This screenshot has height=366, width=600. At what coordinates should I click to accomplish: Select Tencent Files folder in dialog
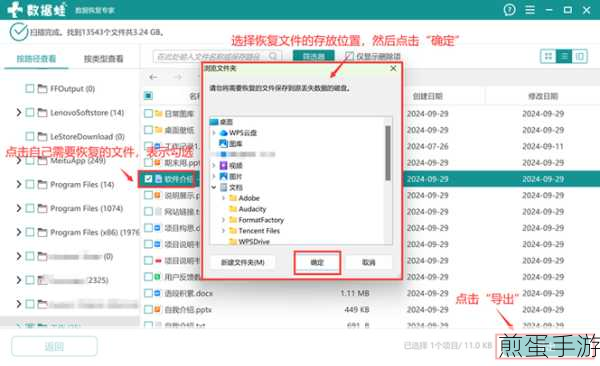pyautogui.click(x=259, y=230)
